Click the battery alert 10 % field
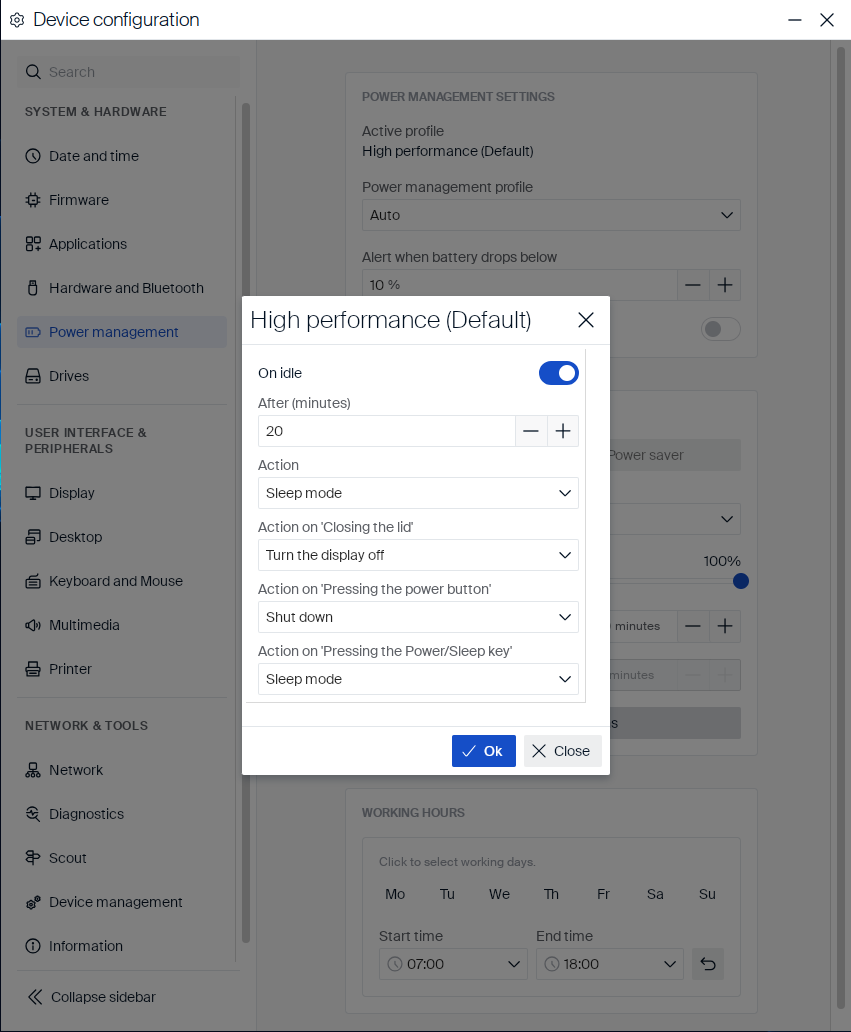 pos(519,285)
